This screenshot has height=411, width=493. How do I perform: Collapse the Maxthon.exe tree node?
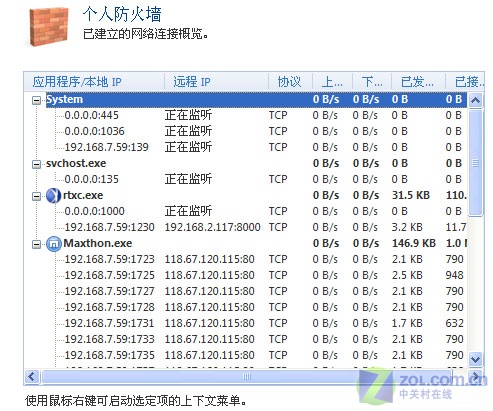coord(36,244)
